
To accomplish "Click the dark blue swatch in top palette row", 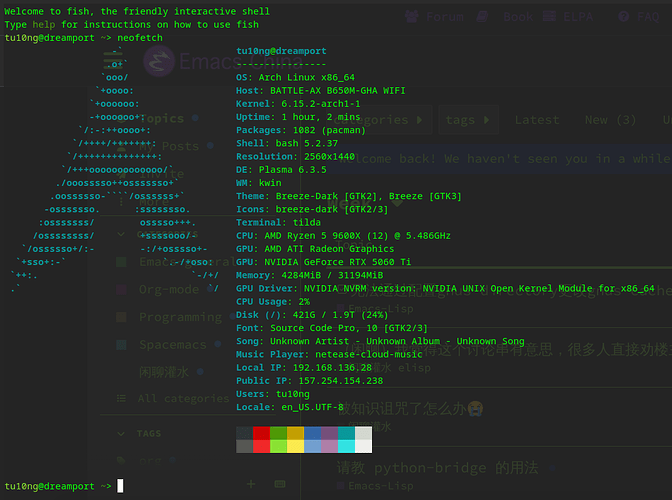I will pyautogui.click(x=312, y=433).
